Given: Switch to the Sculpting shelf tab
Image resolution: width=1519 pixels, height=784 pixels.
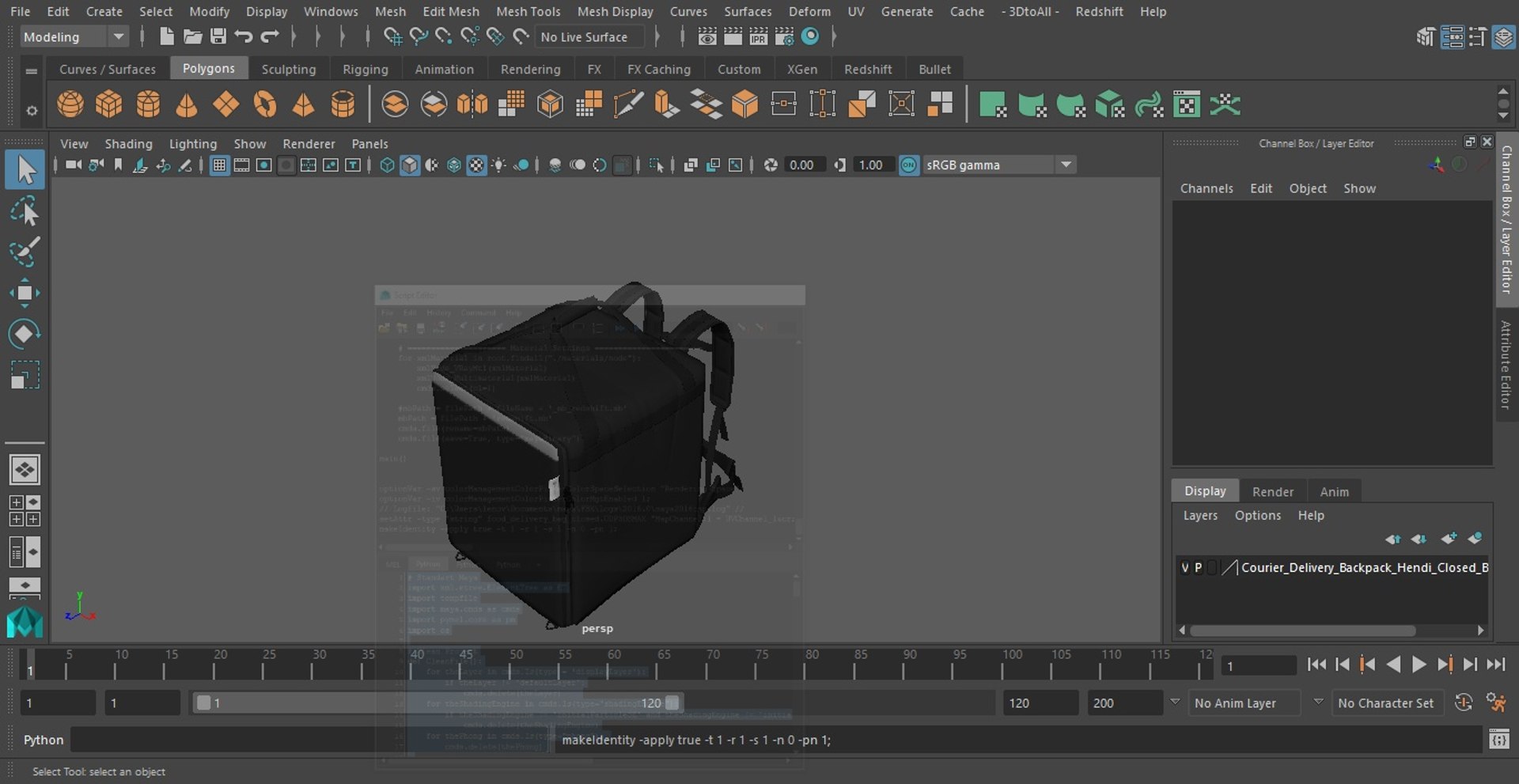Looking at the screenshot, I should 289,69.
